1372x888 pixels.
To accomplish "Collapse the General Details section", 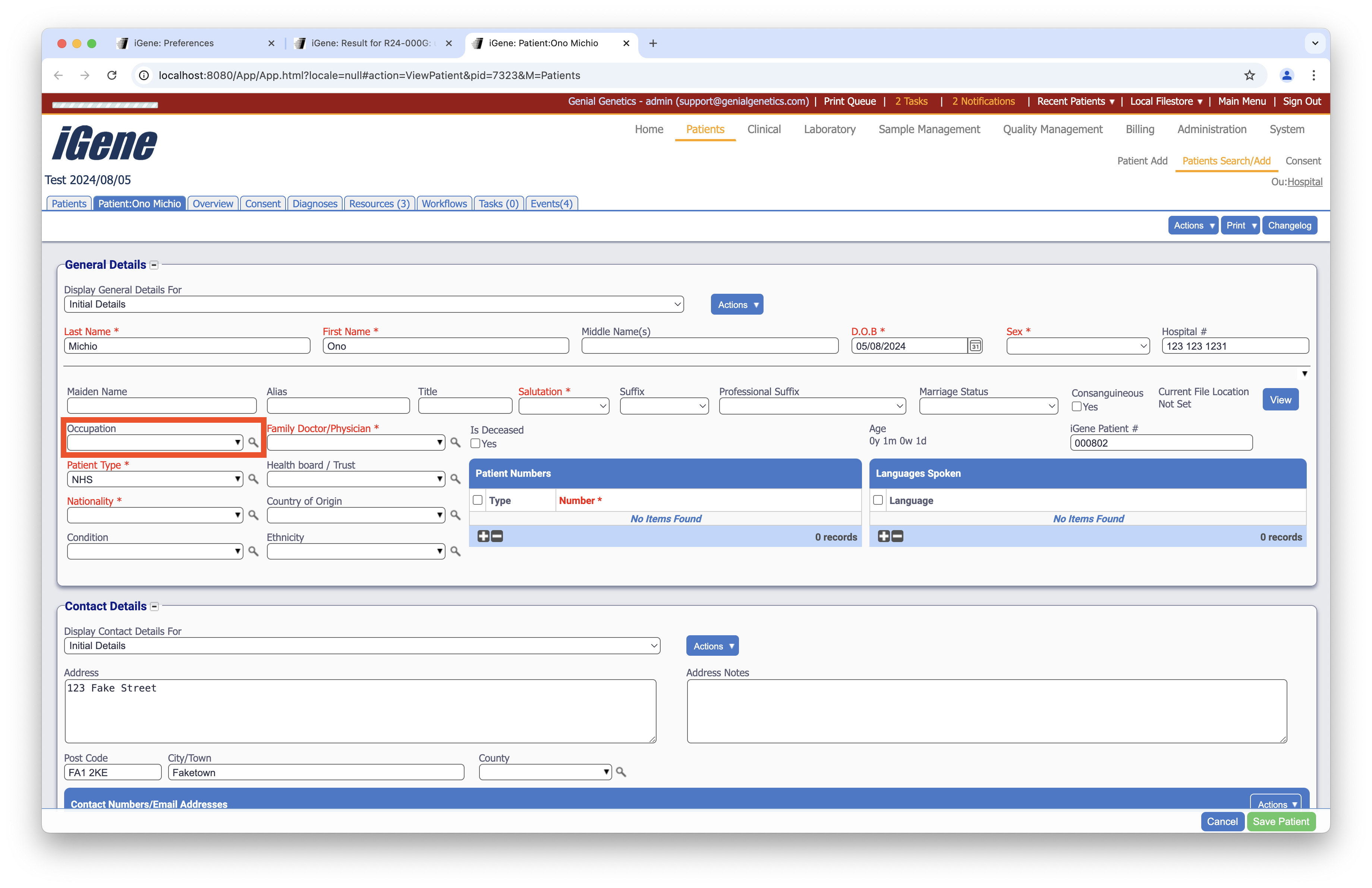I will (154, 265).
